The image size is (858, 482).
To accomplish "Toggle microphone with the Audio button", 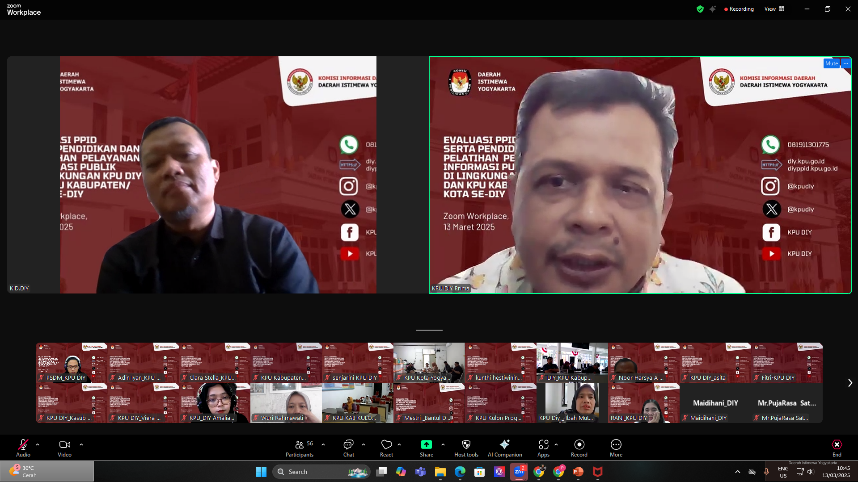I will click(x=22, y=446).
